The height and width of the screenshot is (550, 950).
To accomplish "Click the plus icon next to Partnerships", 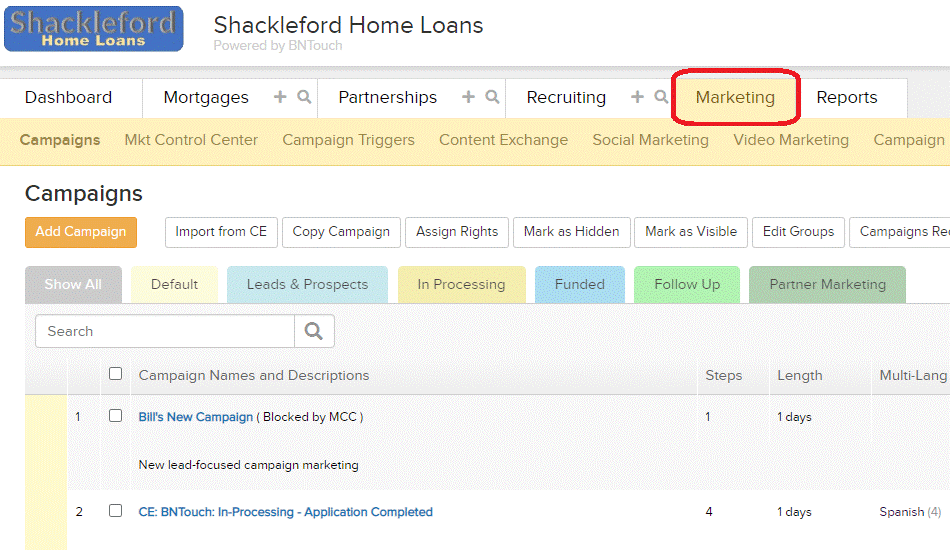I will point(468,97).
